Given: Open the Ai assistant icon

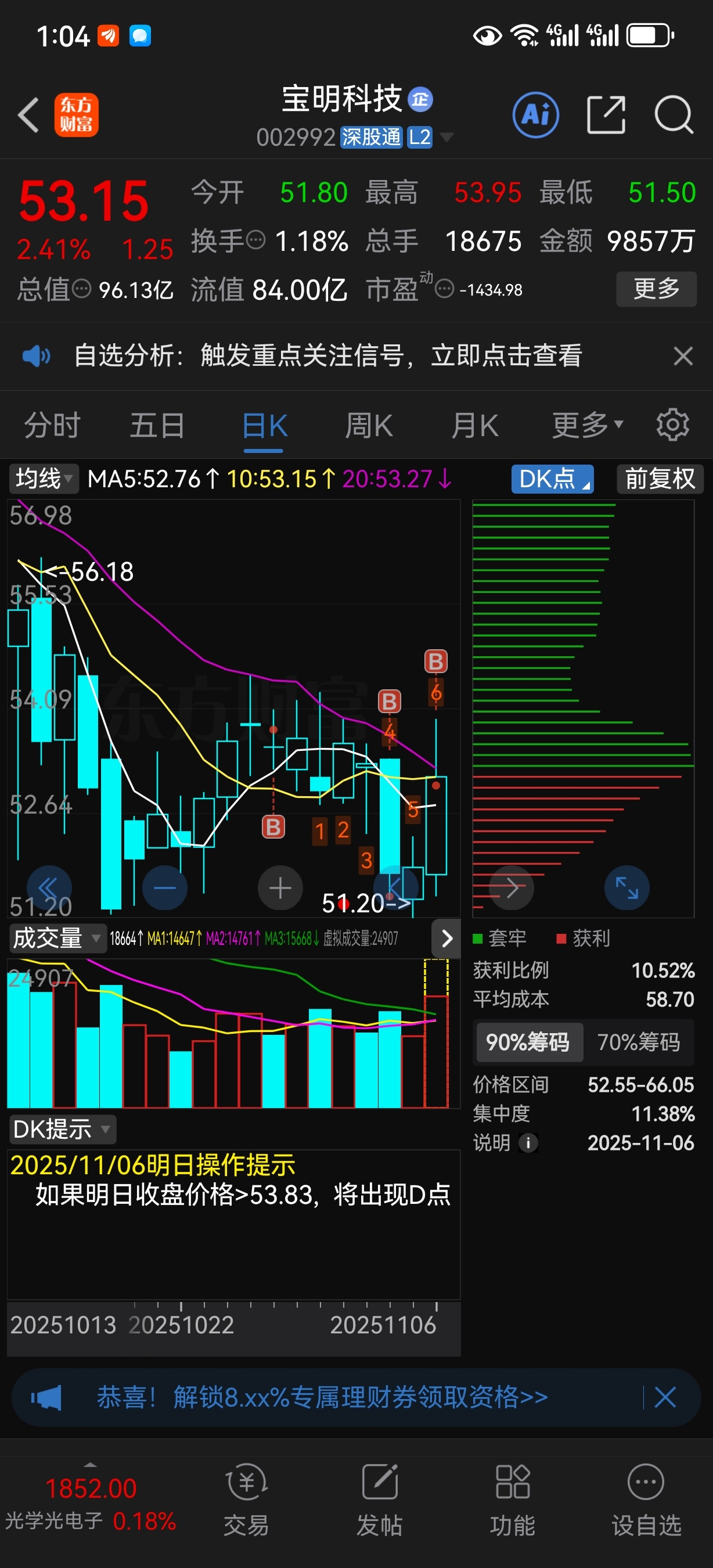Looking at the screenshot, I should [535, 114].
